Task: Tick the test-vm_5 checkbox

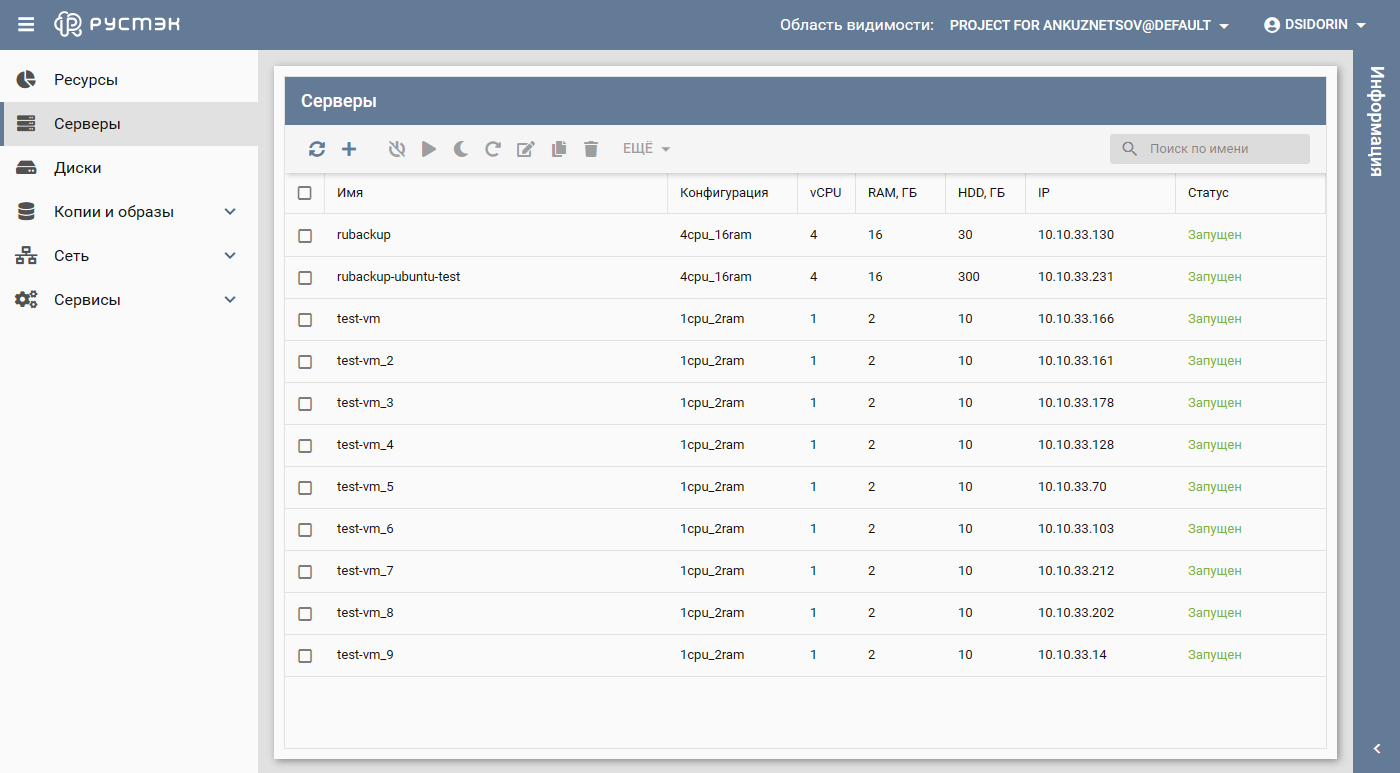Action: [x=305, y=488]
